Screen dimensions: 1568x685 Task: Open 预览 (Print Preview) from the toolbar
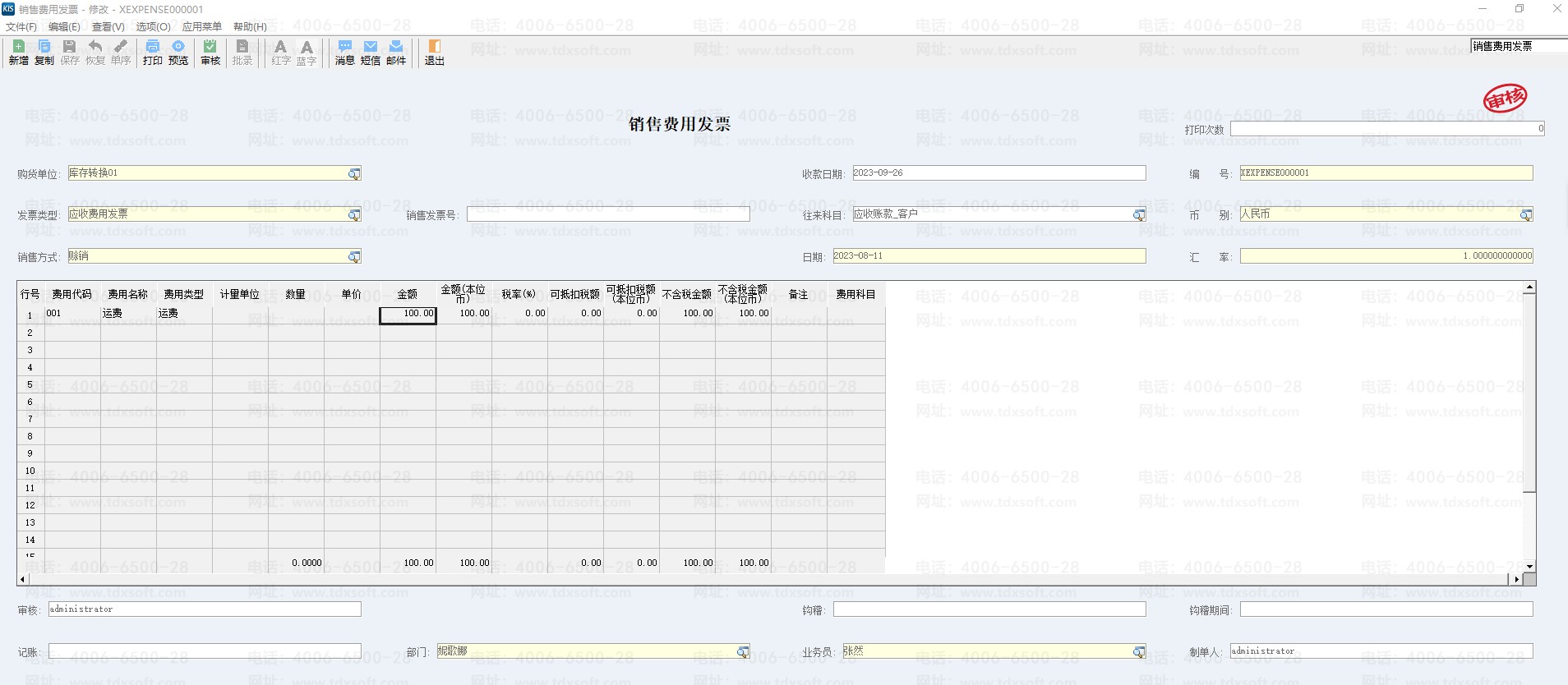[178, 52]
